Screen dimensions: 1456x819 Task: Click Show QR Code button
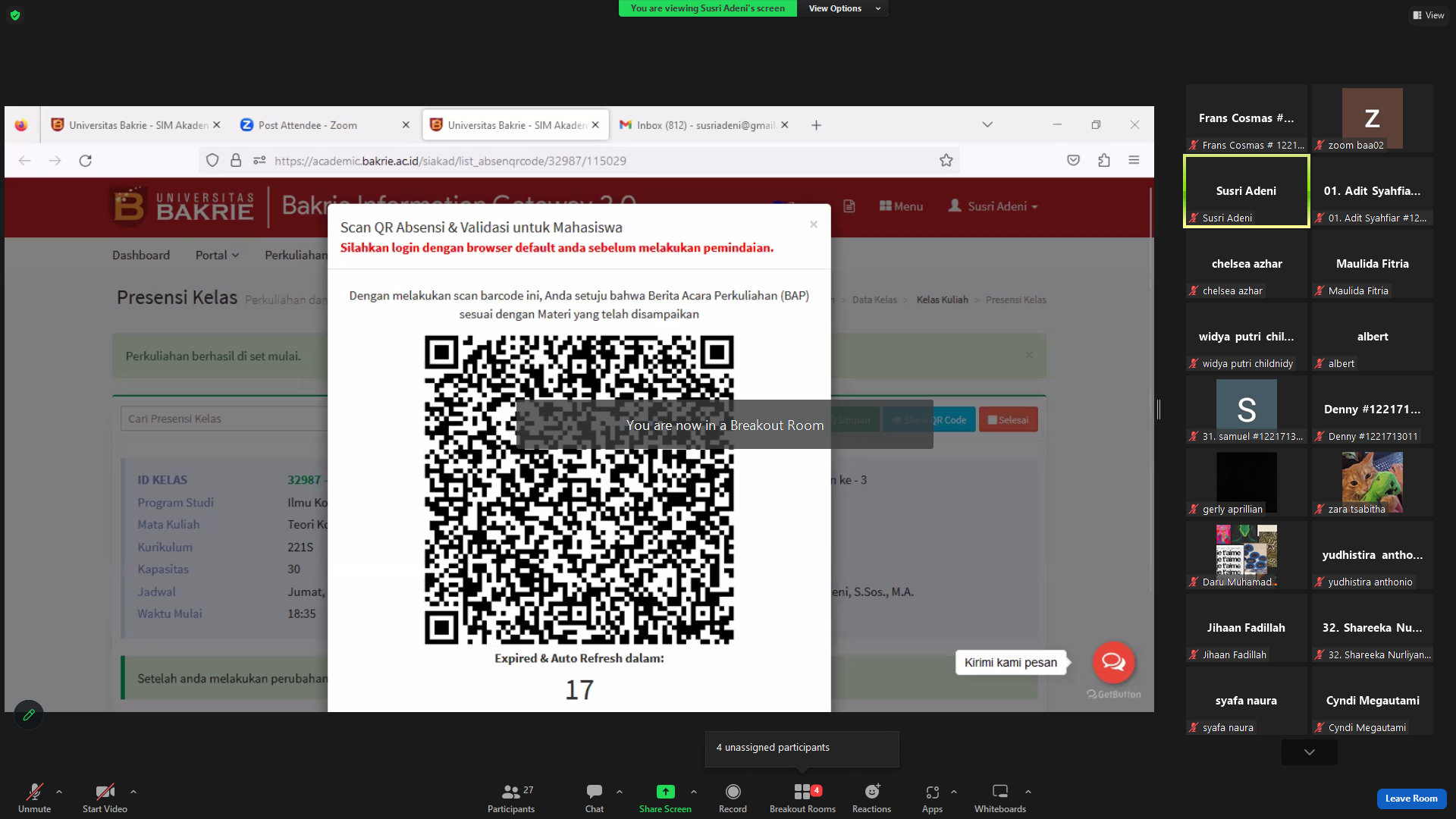(929, 420)
